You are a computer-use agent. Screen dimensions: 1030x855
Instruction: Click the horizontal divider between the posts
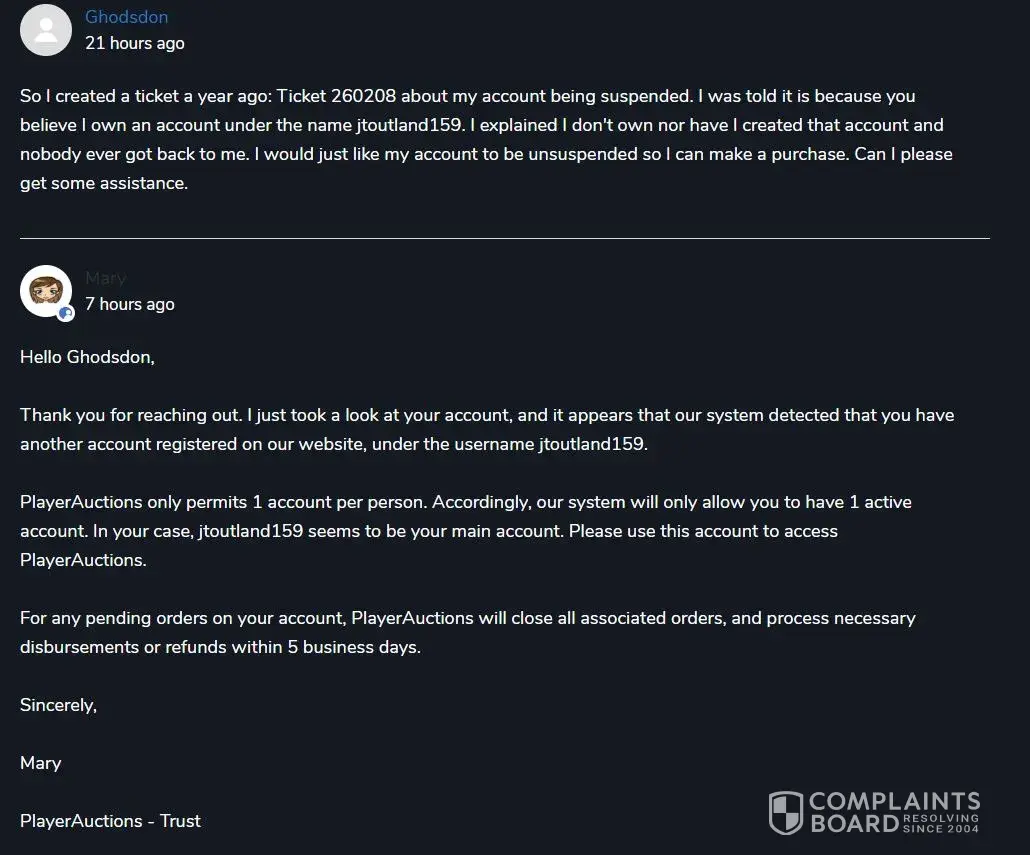[504, 238]
